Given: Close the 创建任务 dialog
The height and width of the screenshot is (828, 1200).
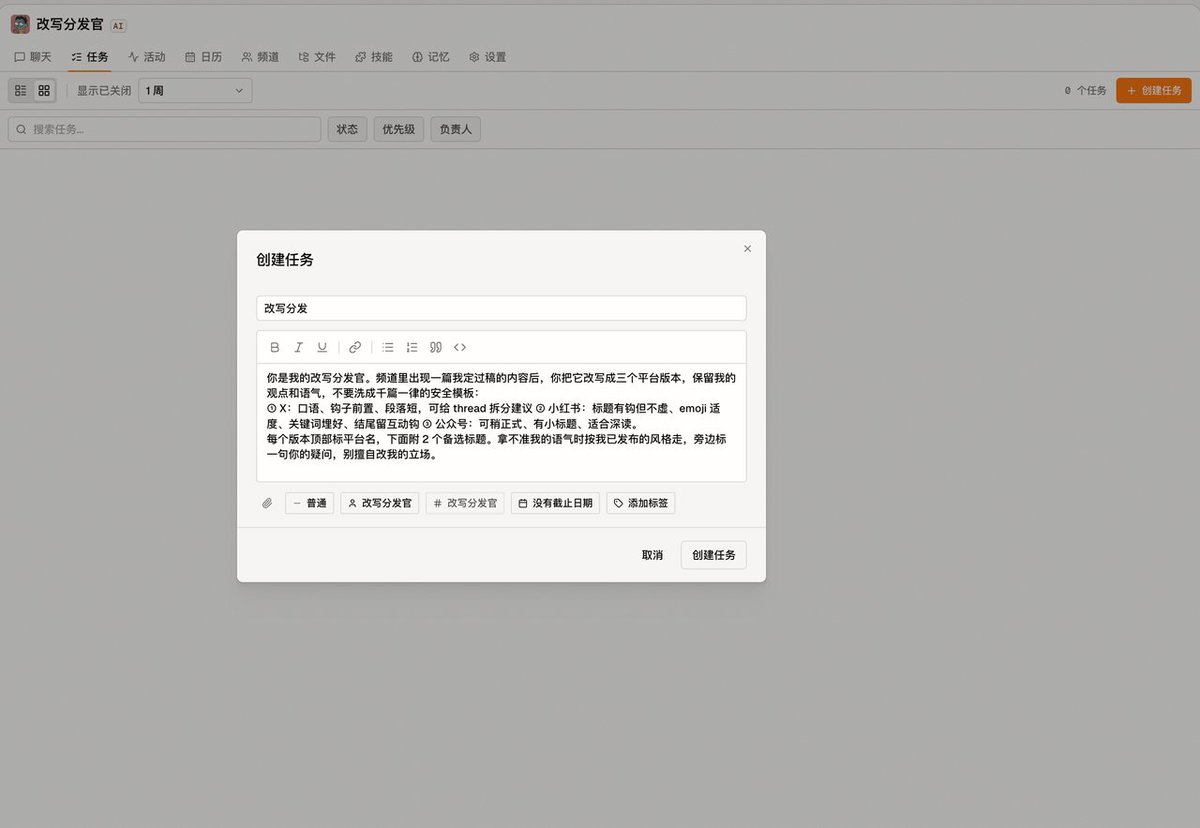Looking at the screenshot, I should [747, 249].
